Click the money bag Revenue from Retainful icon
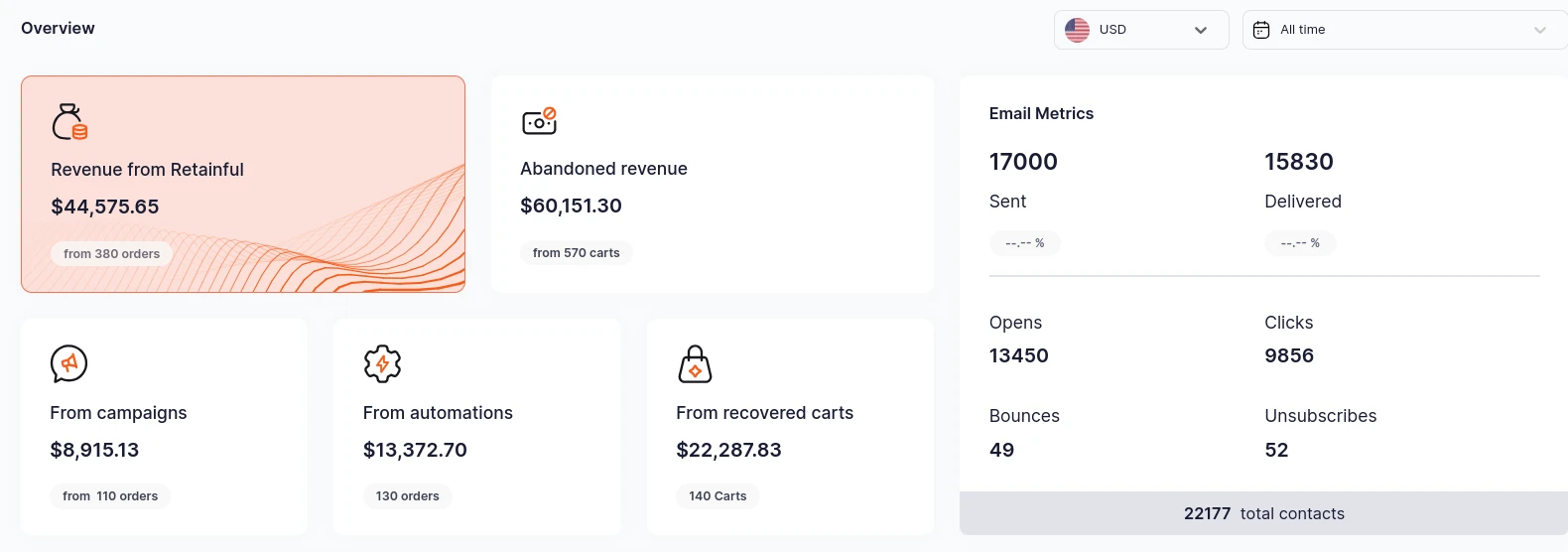Viewport: 1568px width, 552px height. click(x=69, y=122)
